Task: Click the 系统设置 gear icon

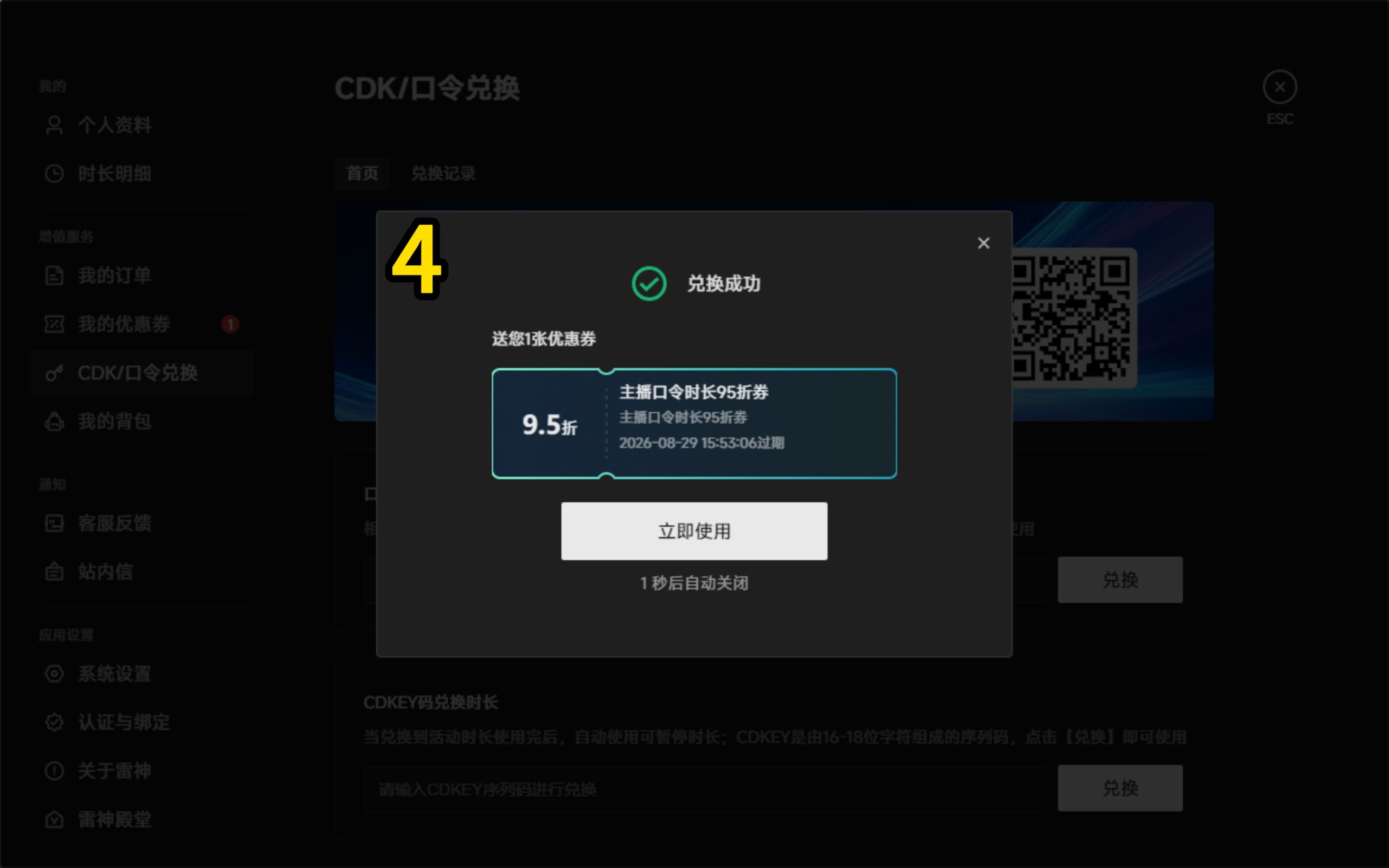Action: click(x=54, y=674)
